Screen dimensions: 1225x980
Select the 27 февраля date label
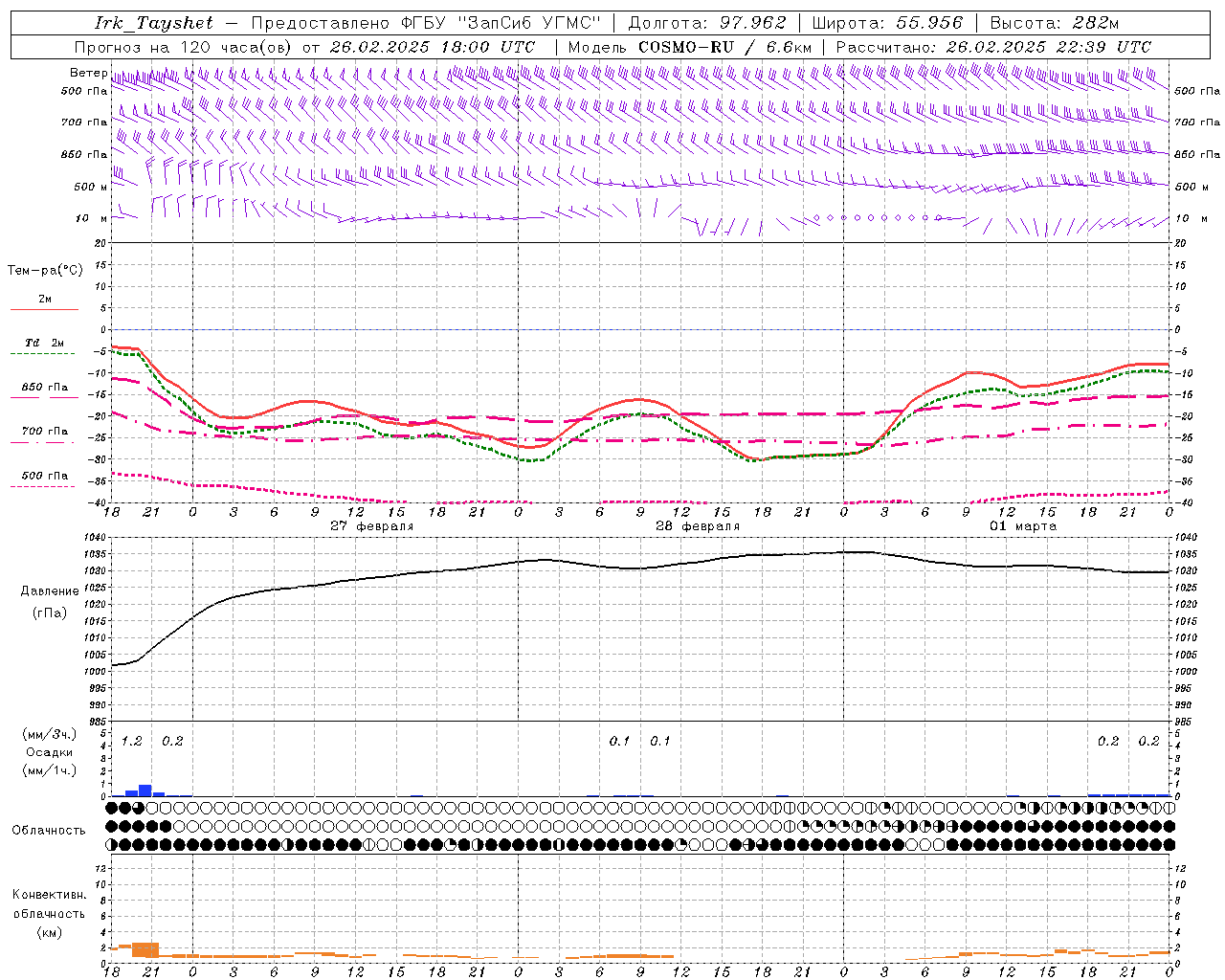click(371, 526)
